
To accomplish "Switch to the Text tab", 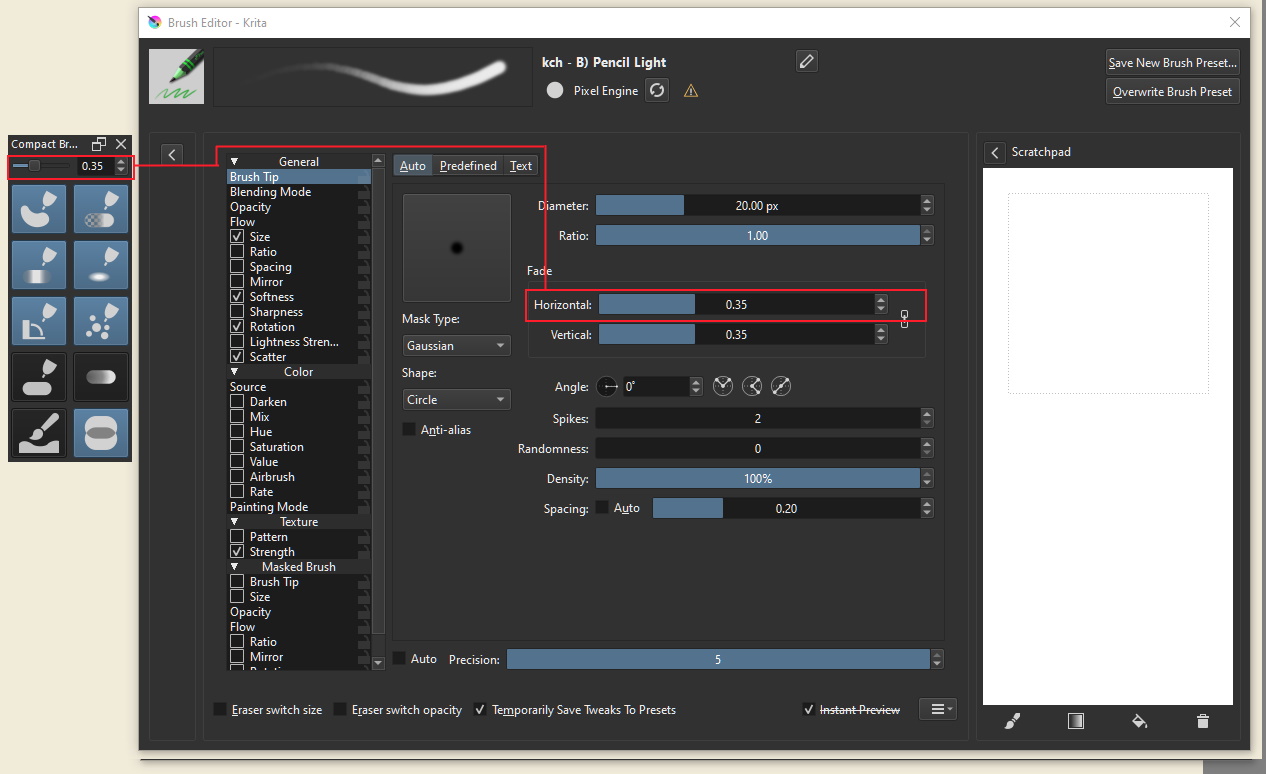I will click(x=521, y=165).
